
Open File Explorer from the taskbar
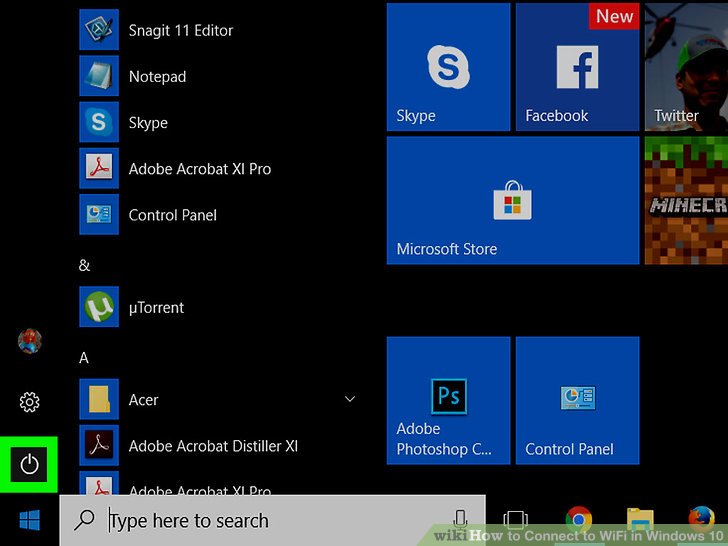click(640, 520)
